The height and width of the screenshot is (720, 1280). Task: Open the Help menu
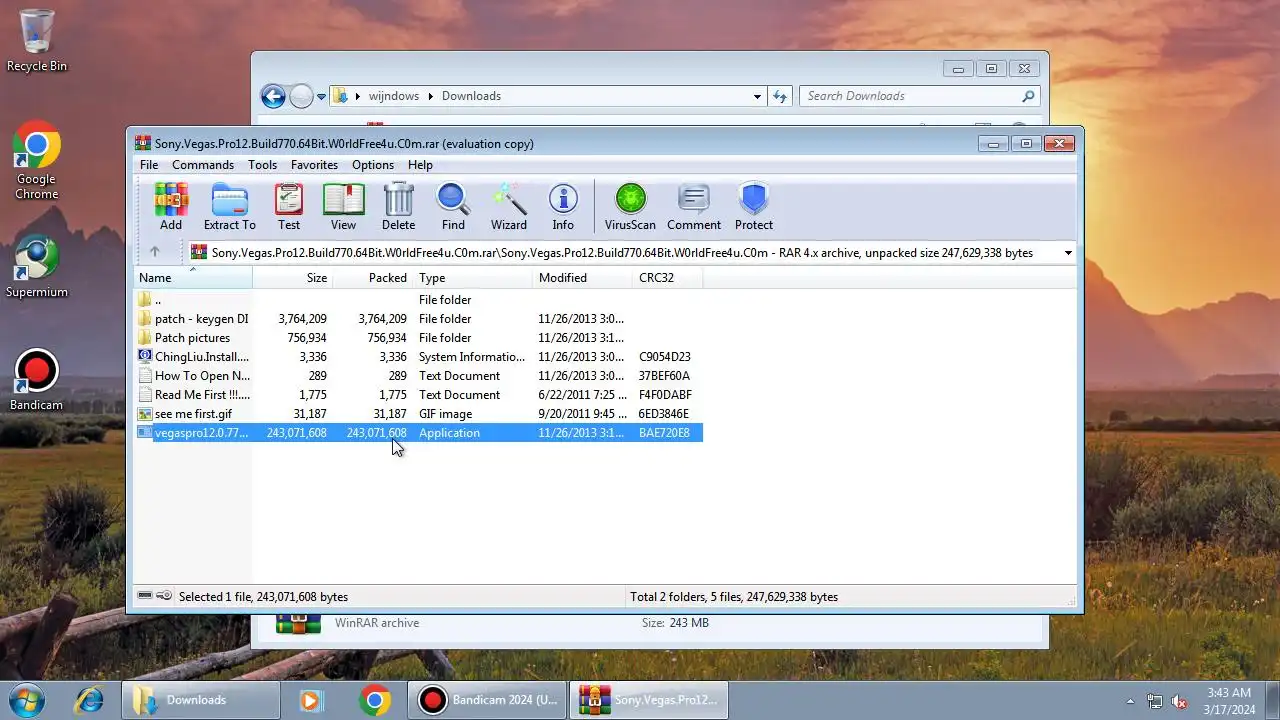click(420, 165)
